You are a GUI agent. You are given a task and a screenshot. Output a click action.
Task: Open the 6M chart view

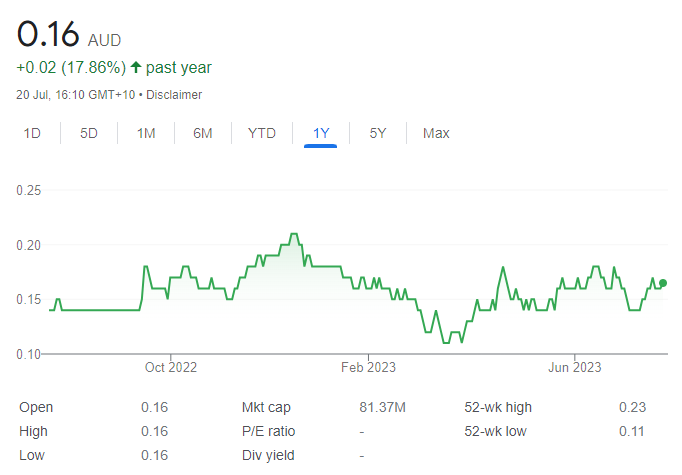[x=203, y=133]
